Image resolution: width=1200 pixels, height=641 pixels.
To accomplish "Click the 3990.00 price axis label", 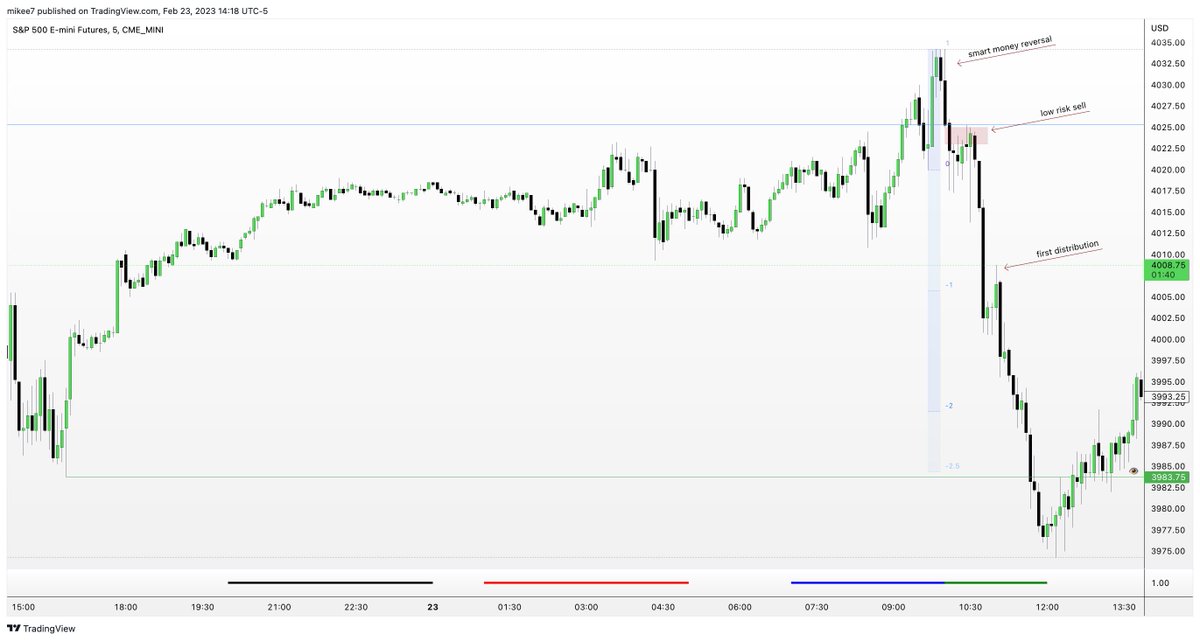I will pos(1167,424).
